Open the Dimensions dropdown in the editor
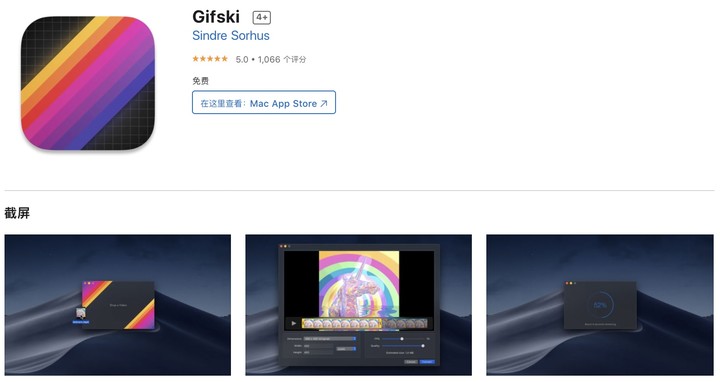This screenshot has width=720, height=382. 330,339
